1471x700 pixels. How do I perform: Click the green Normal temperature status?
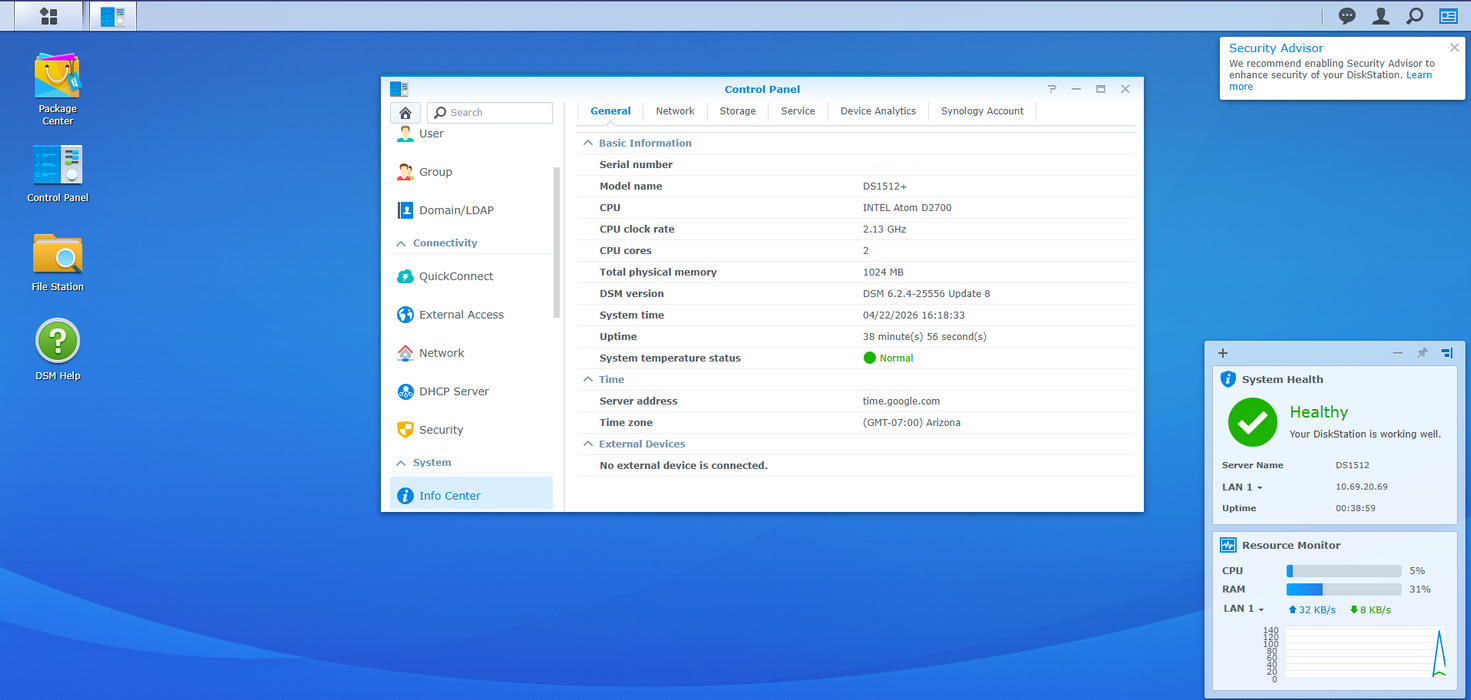point(888,358)
